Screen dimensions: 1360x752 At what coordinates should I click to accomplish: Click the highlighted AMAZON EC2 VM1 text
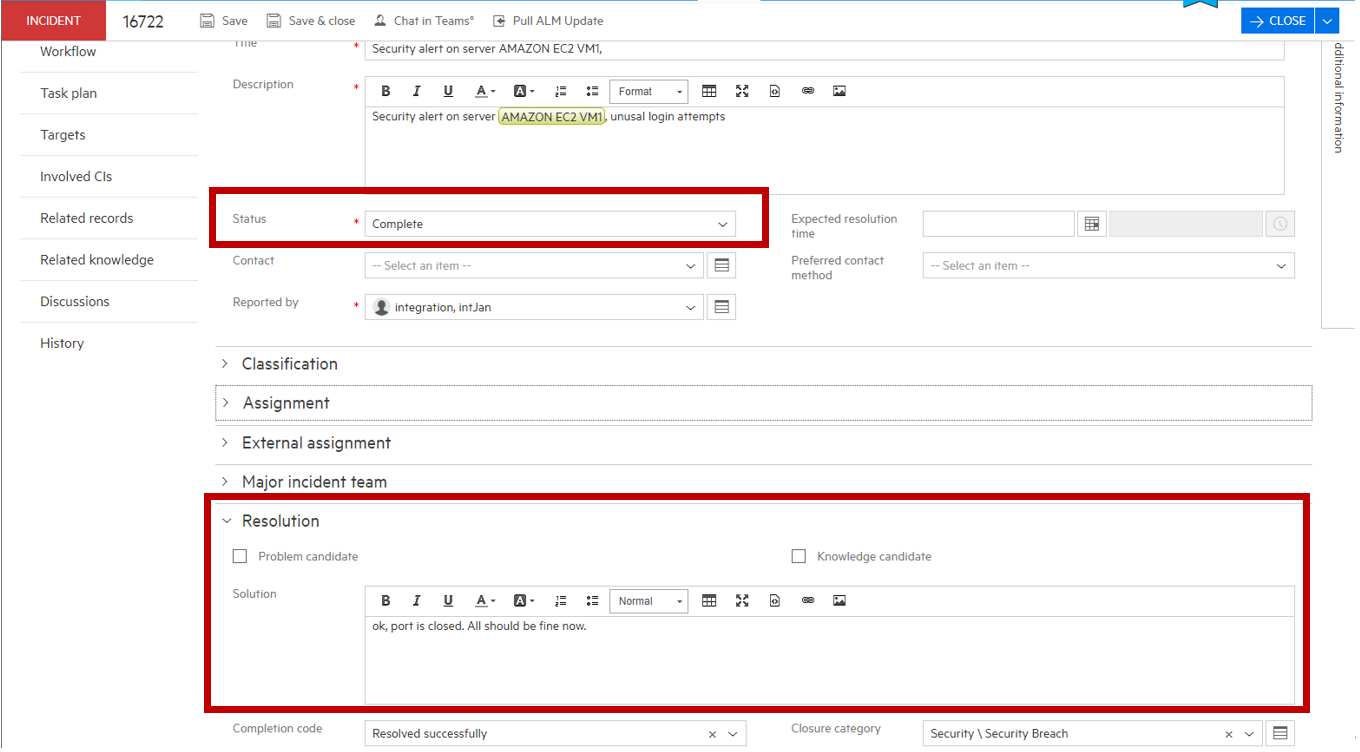pos(551,116)
